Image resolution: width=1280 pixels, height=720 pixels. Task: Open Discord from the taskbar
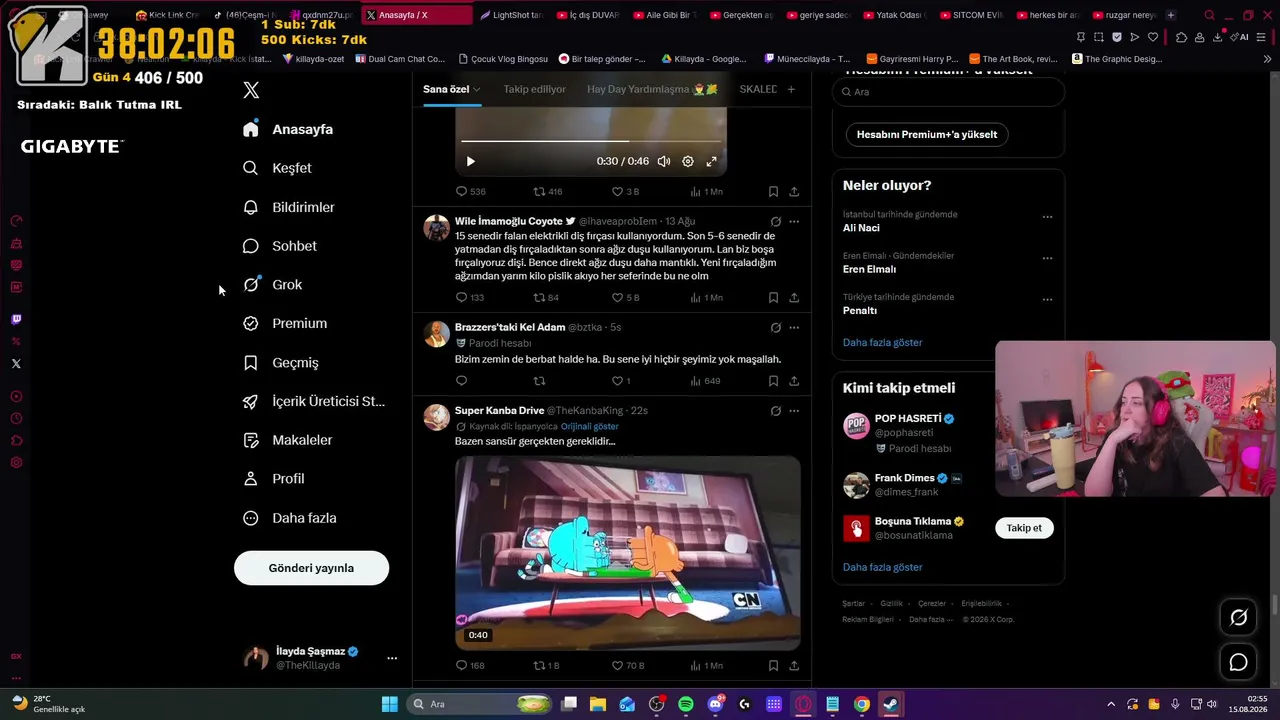(715, 704)
